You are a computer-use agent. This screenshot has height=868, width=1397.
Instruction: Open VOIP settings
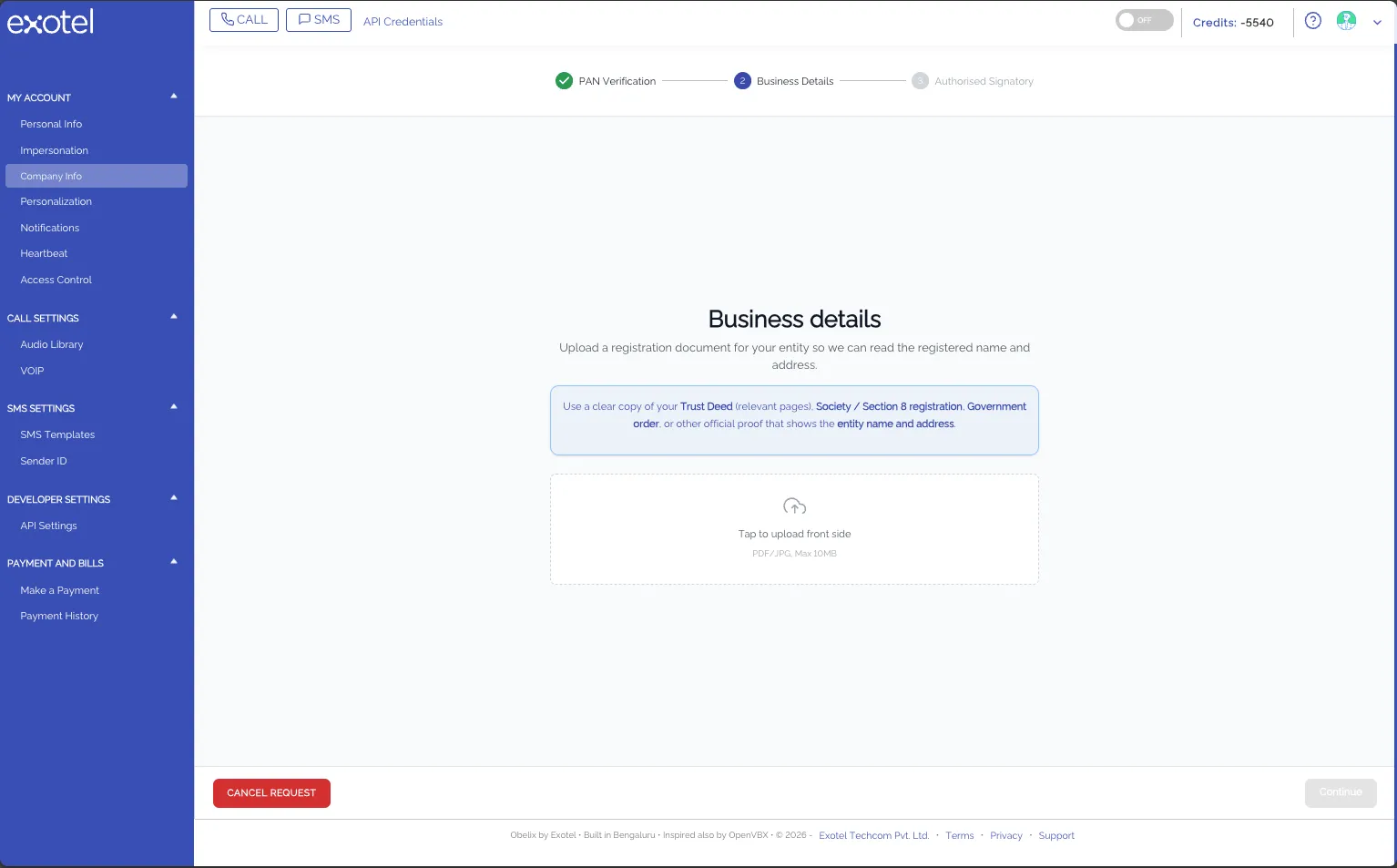pos(32,371)
